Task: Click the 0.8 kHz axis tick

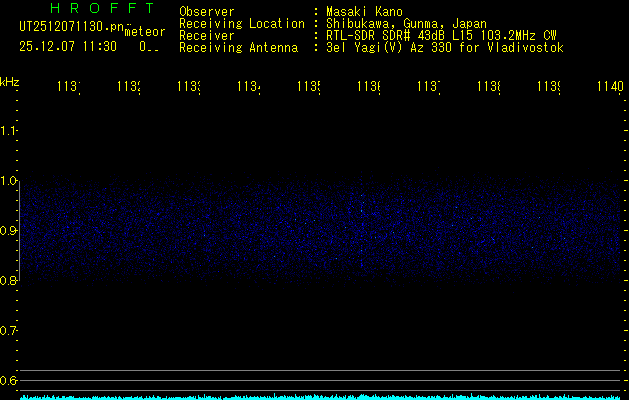Action: 9,280
